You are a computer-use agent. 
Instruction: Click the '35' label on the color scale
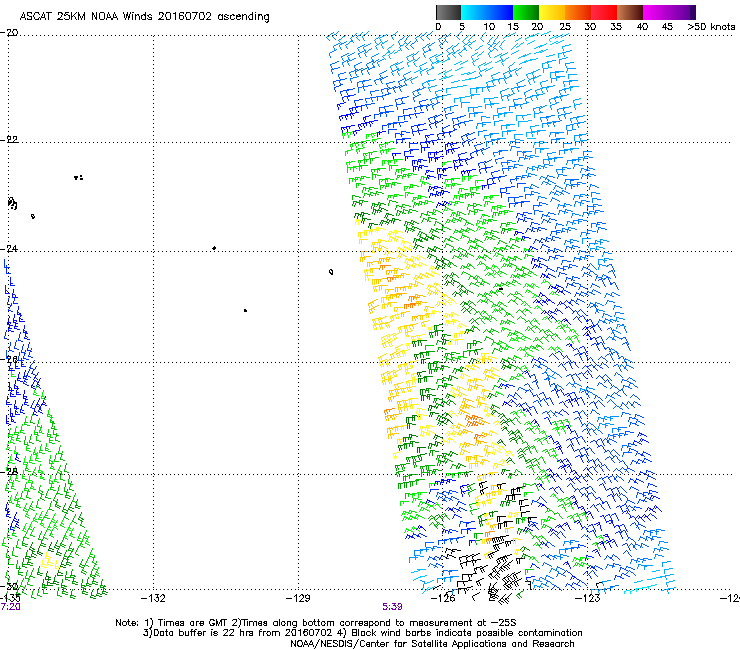[x=616, y=27]
